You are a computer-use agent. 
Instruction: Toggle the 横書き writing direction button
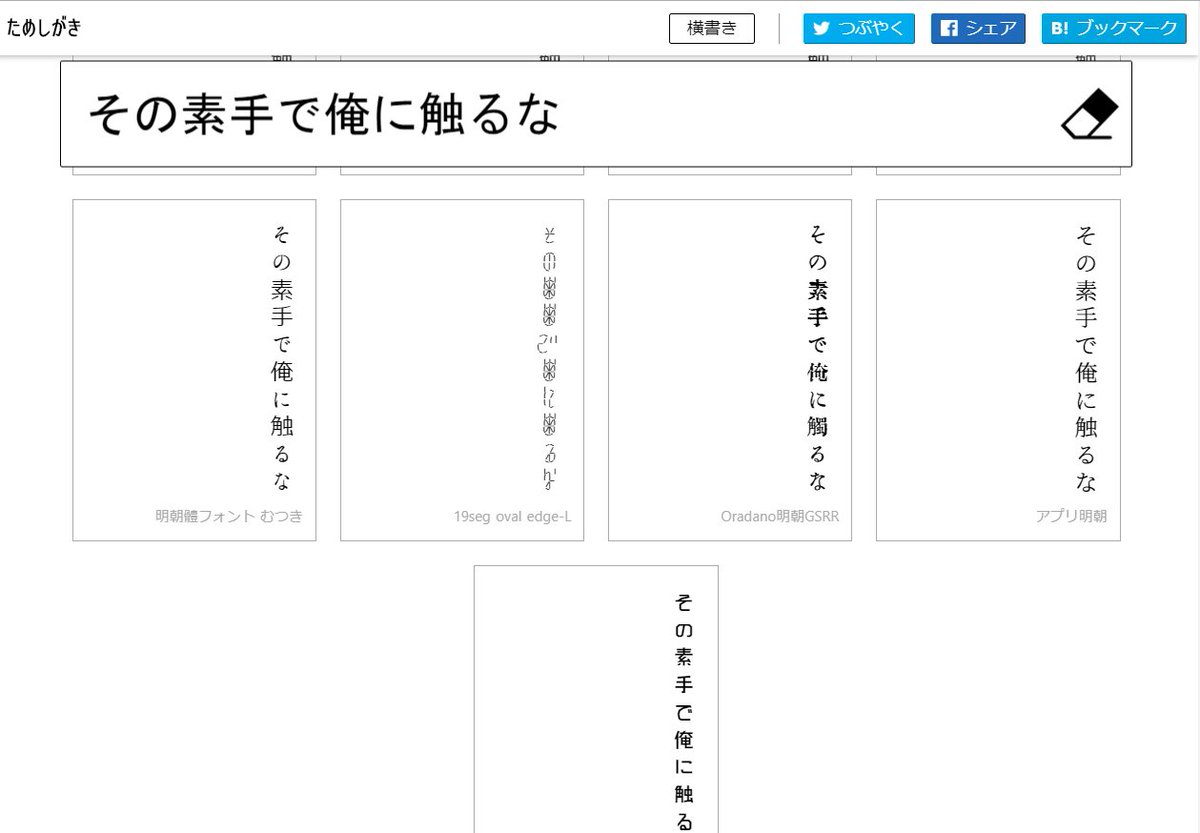click(712, 28)
